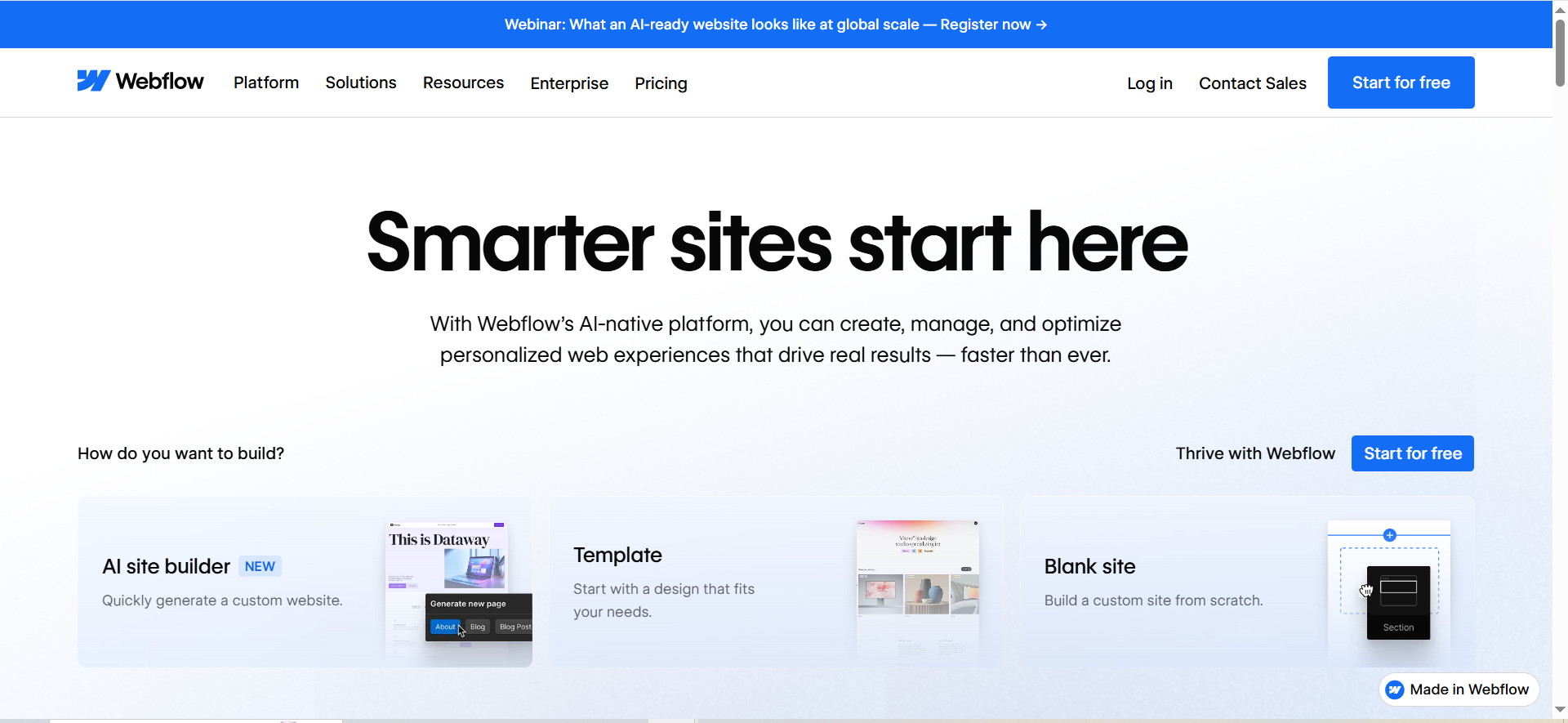This screenshot has height=723, width=1568.
Task: Select the AI site builder card title
Action: click(167, 566)
